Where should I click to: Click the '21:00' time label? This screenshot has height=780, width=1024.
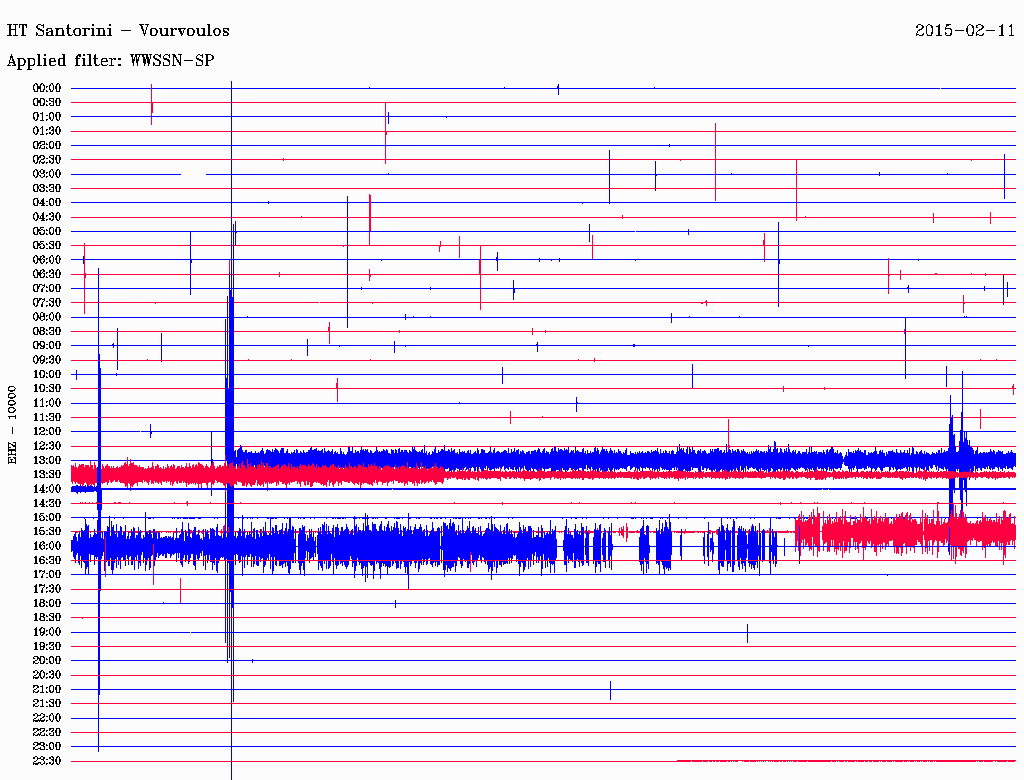coord(47,689)
